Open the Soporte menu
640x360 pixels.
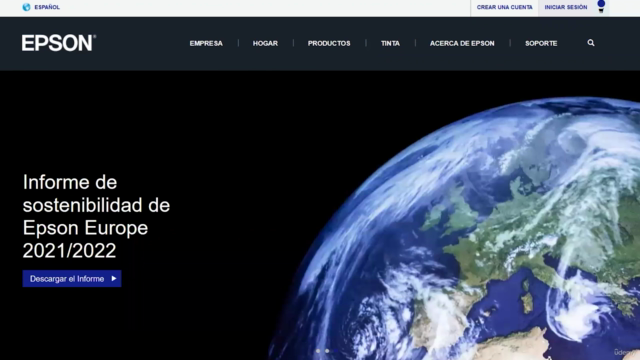541,43
